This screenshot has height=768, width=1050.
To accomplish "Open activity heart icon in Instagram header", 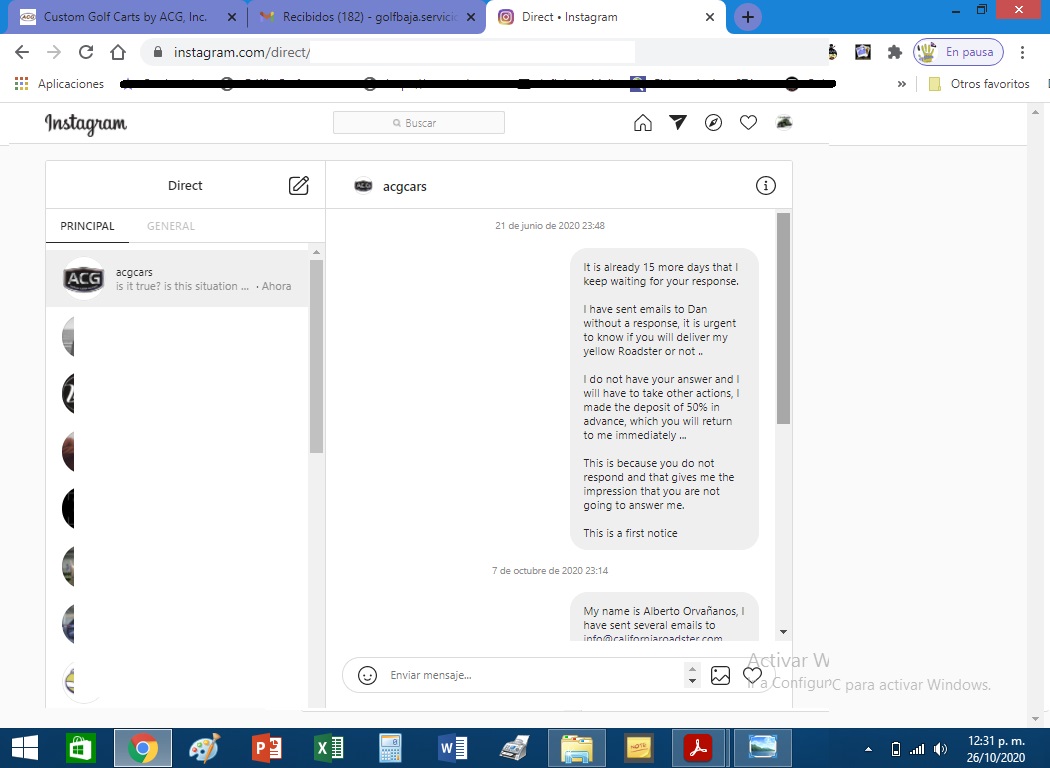I will [748, 123].
